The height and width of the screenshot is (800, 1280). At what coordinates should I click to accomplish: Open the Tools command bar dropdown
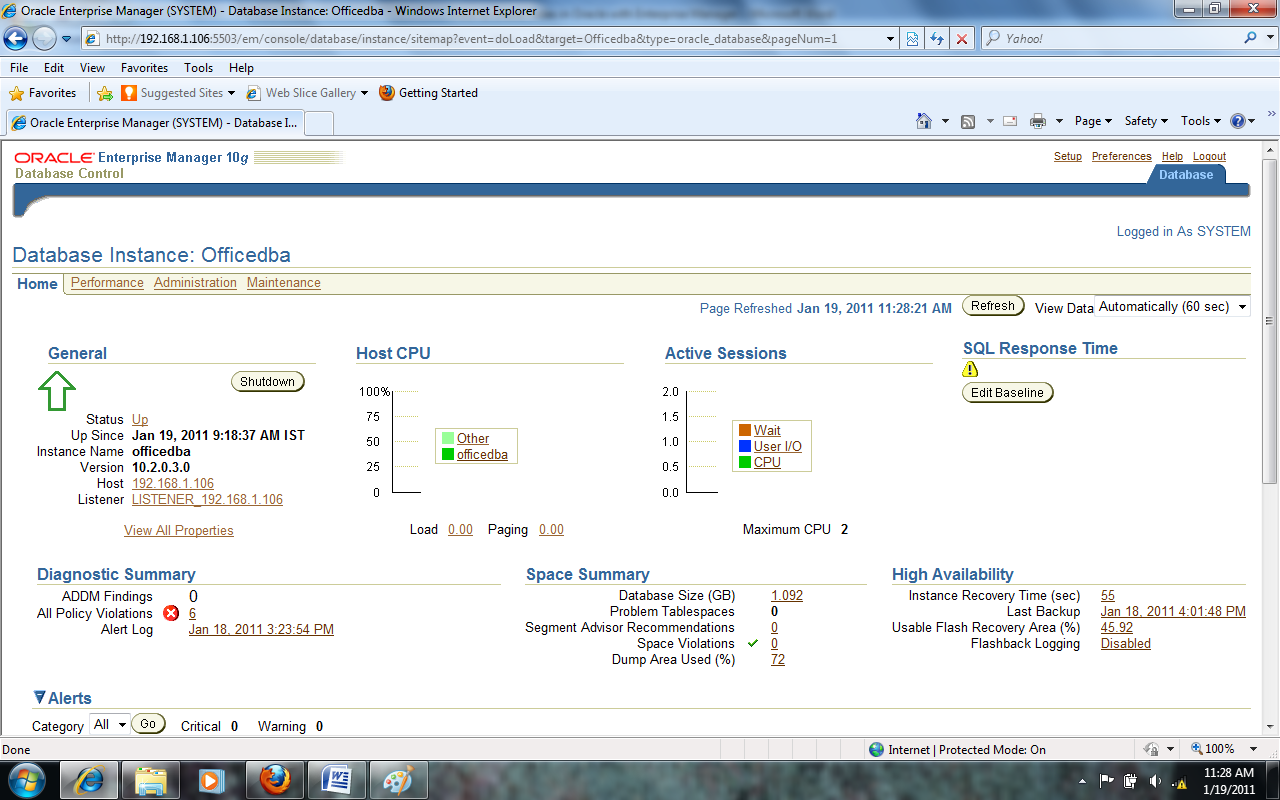pos(1201,121)
